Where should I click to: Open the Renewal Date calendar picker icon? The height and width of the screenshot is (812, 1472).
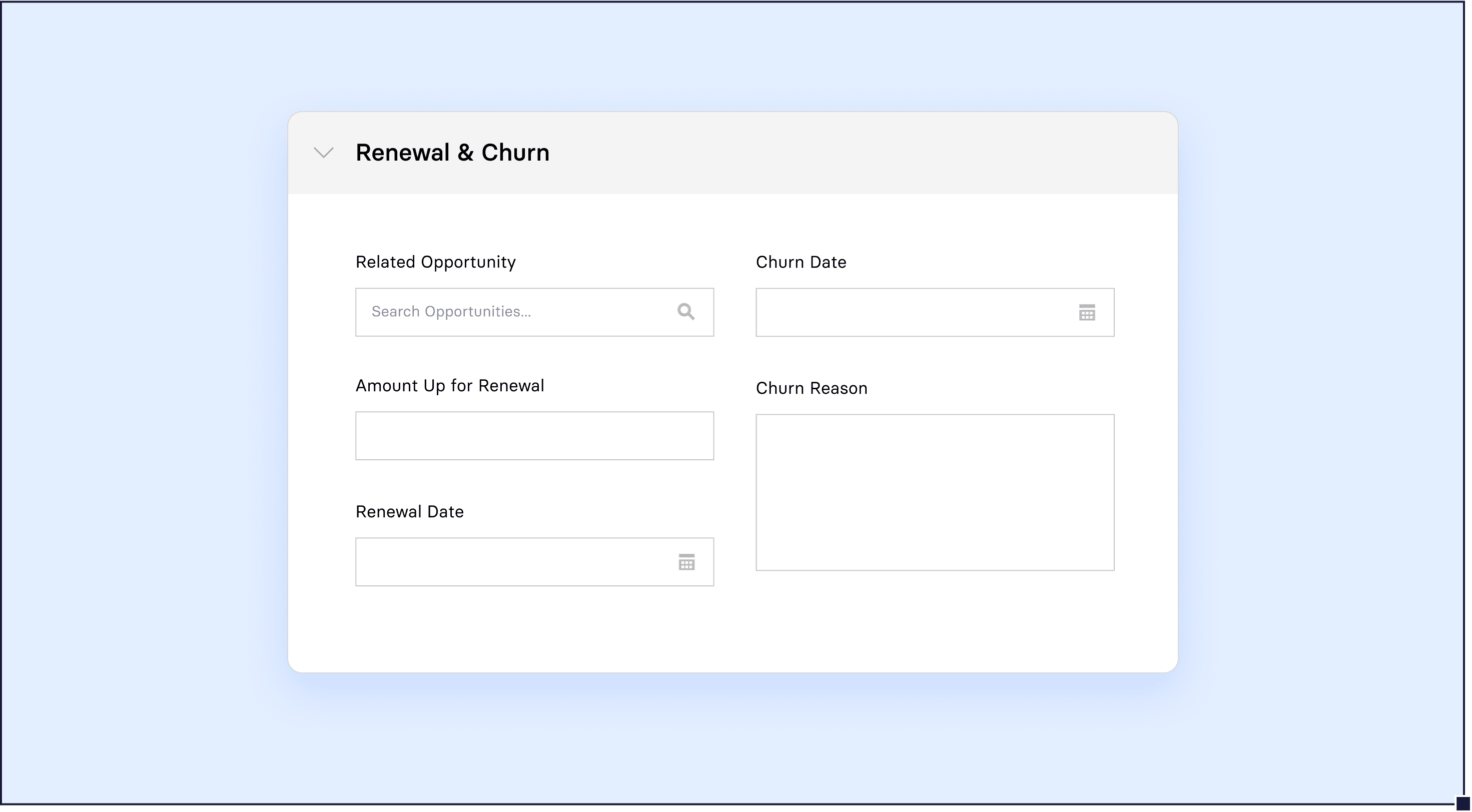[x=686, y=562]
